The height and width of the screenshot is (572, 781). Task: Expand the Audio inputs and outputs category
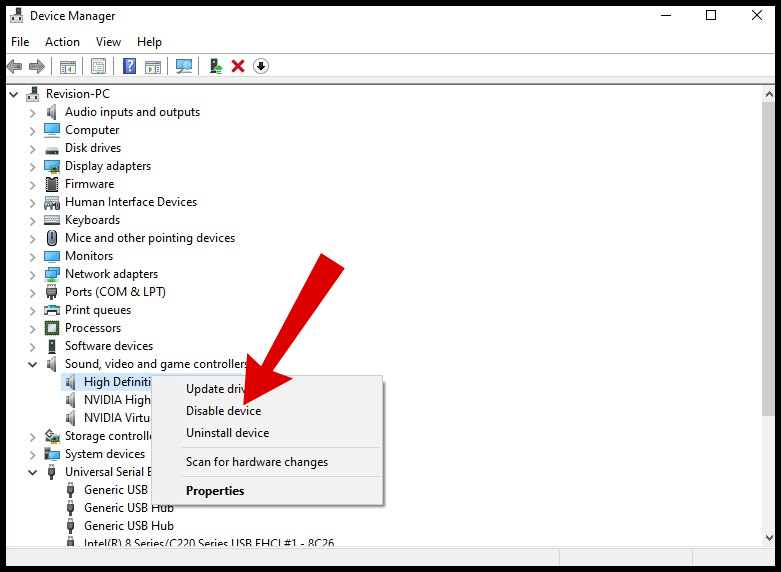(32, 113)
